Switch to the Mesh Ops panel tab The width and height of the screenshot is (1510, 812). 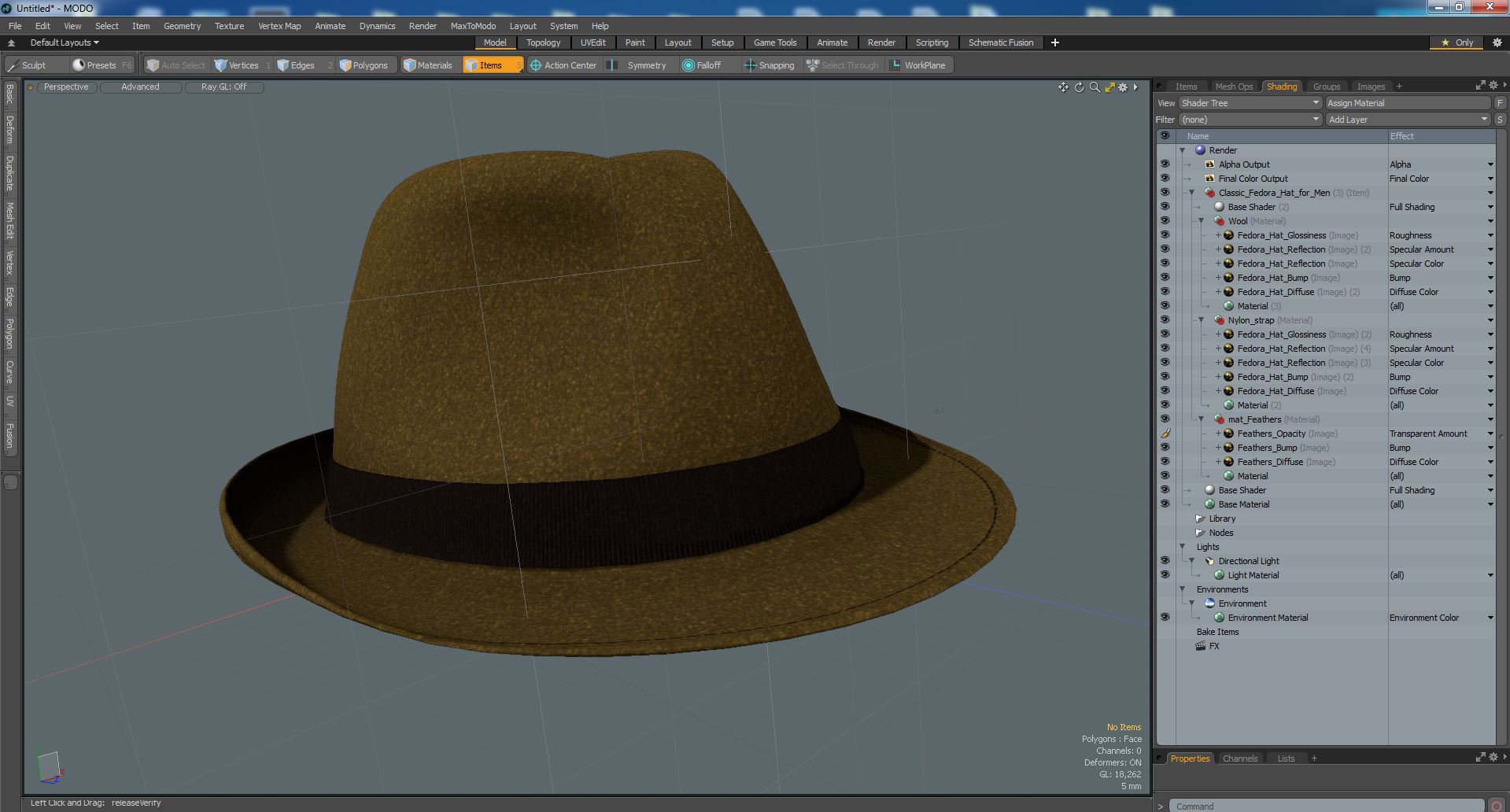click(x=1234, y=87)
